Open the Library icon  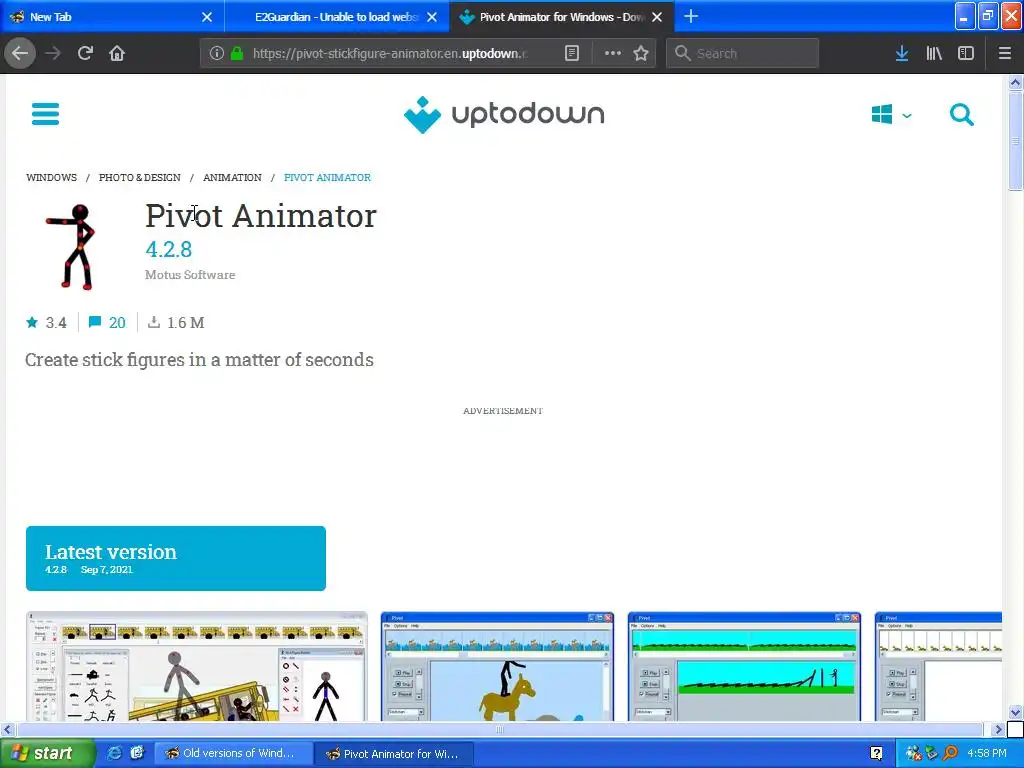tap(934, 54)
